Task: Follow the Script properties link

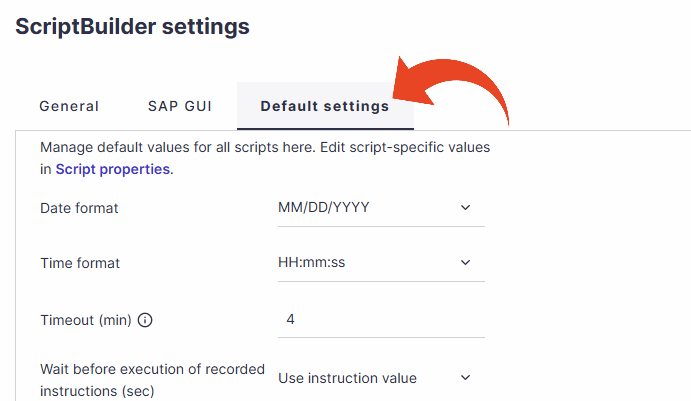Action: (113, 169)
